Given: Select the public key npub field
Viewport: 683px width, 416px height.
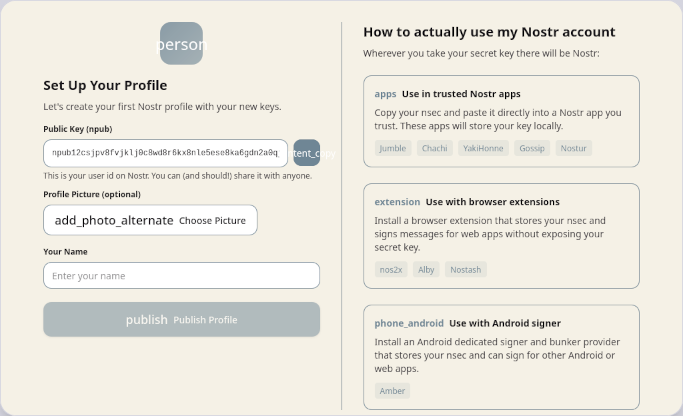Looking at the screenshot, I should 165,153.
